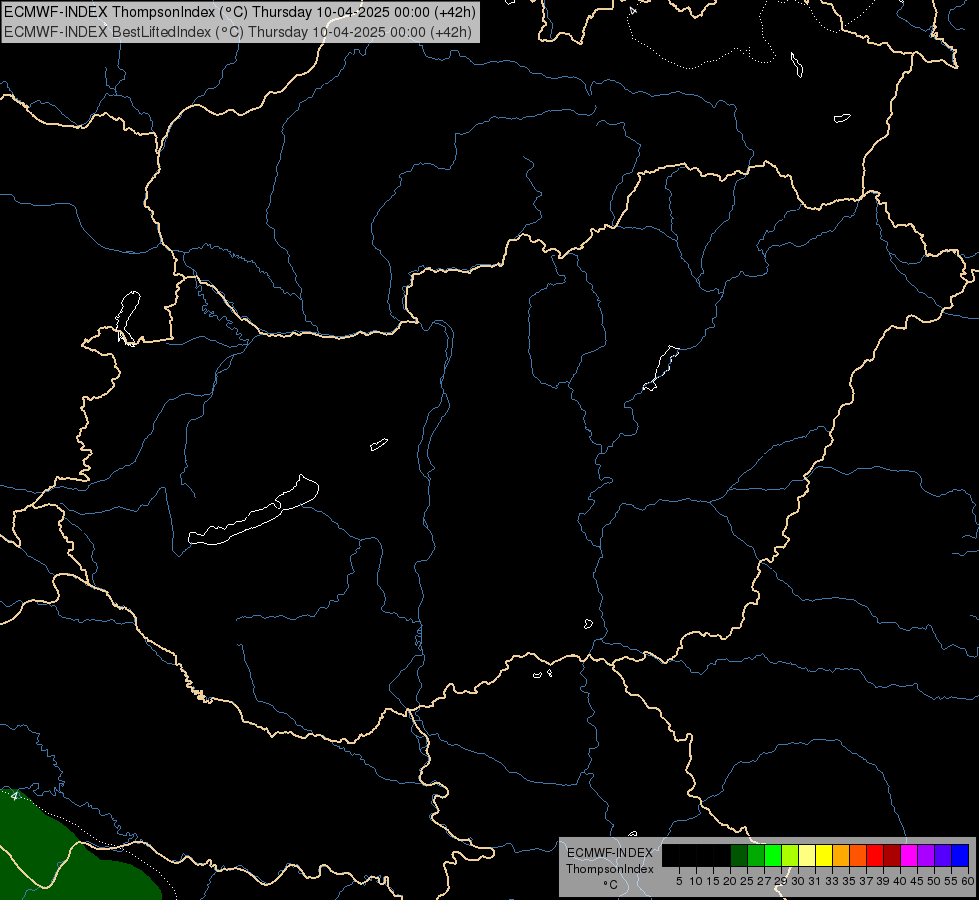This screenshot has width=979, height=900.
Task: Click the legend tick label 50
Action: [935, 881]
